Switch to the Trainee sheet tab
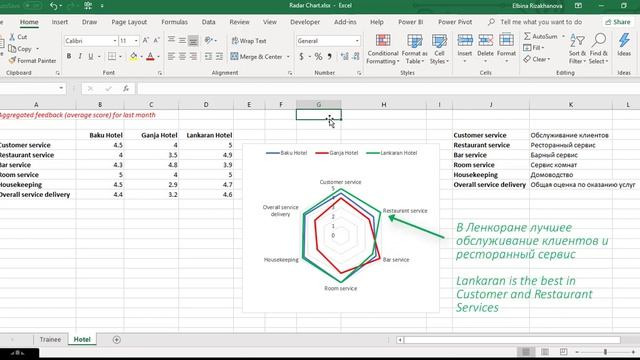Screen dimensions: 640x360 (50, 340)
